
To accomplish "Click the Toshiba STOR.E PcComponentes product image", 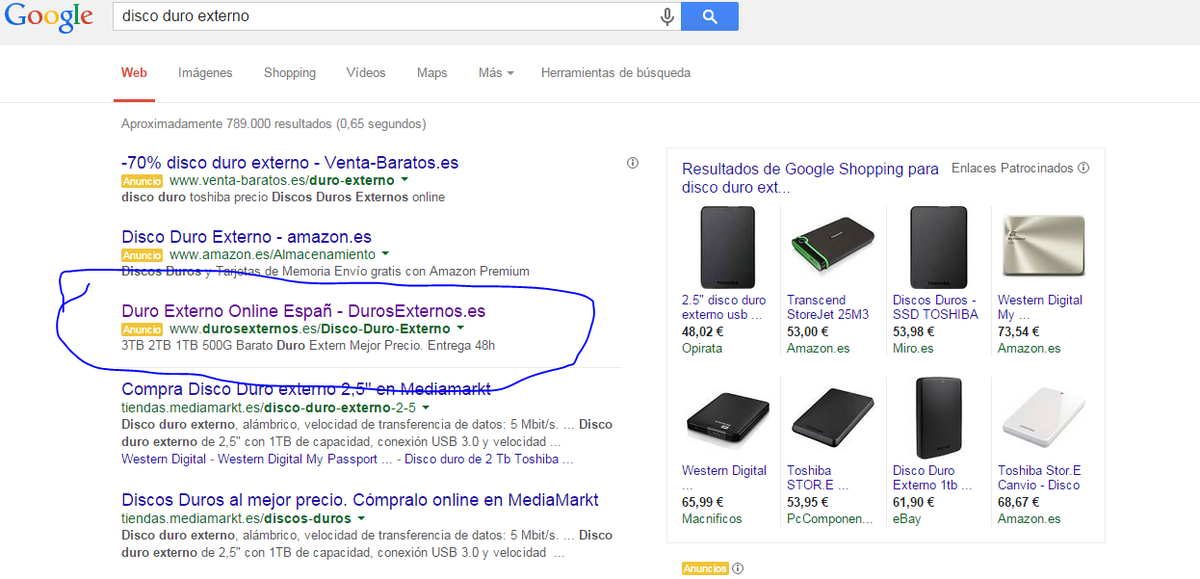I will click(833, 417).
